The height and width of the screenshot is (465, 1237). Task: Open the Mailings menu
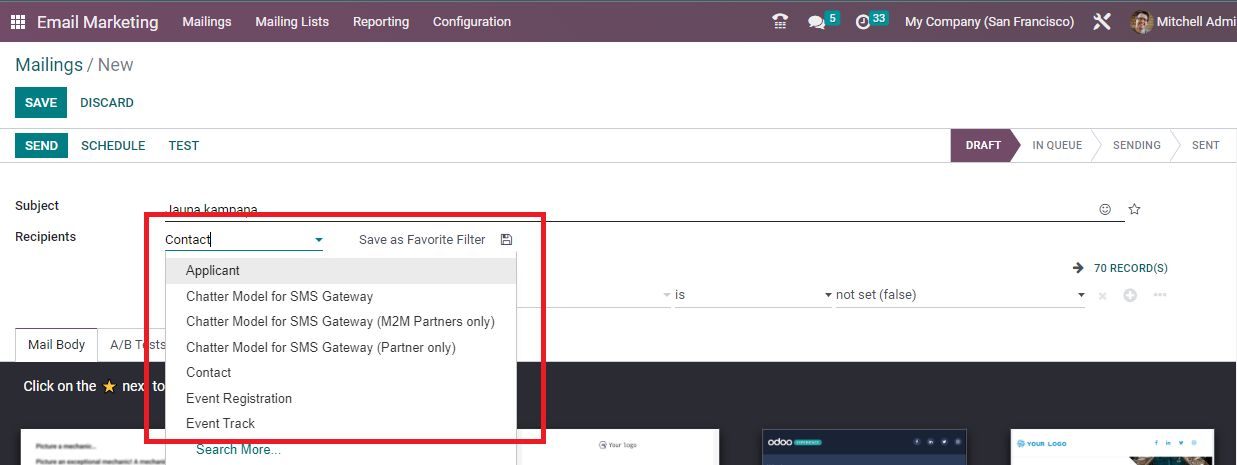[x=207, y=21]
